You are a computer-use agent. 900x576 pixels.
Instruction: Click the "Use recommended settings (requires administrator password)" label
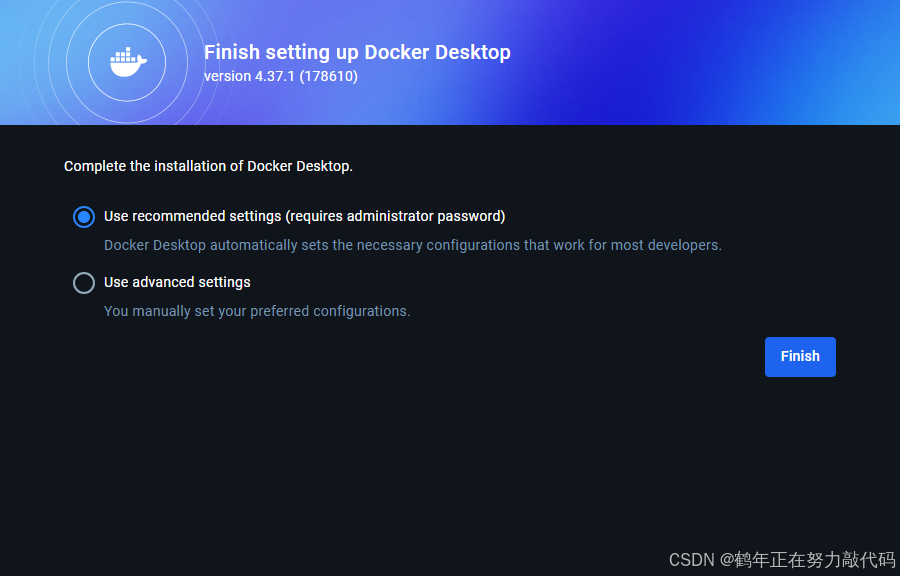[305, 216]
